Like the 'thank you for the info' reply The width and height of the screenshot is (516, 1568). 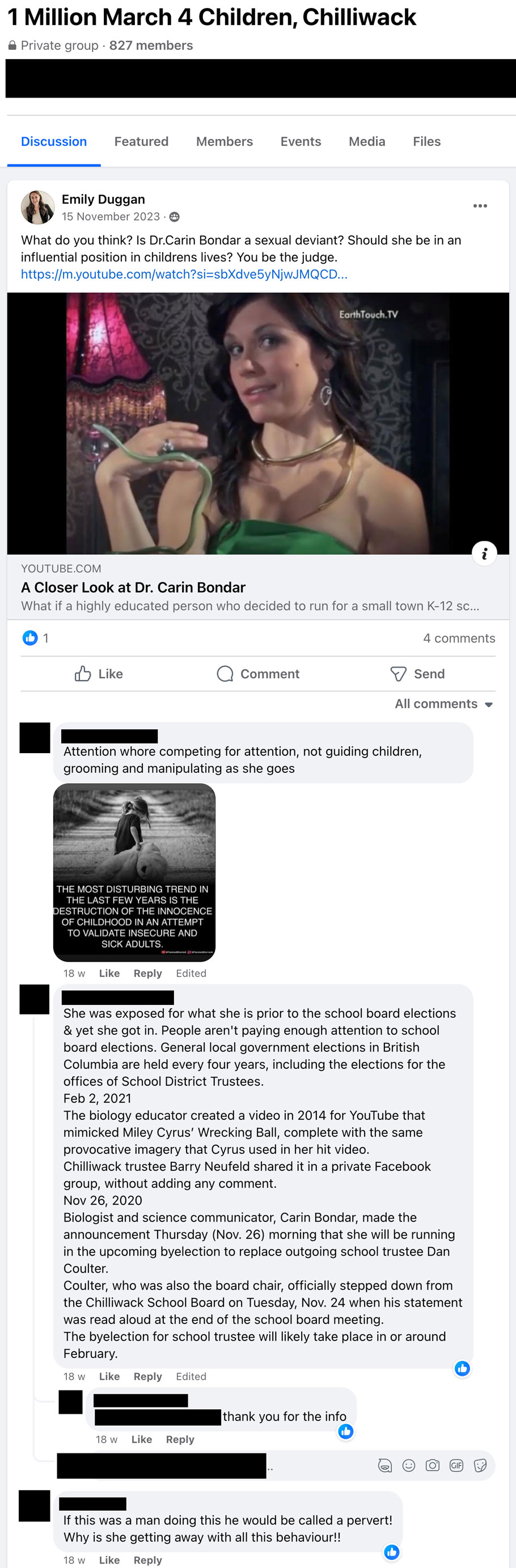[142, 1439]
